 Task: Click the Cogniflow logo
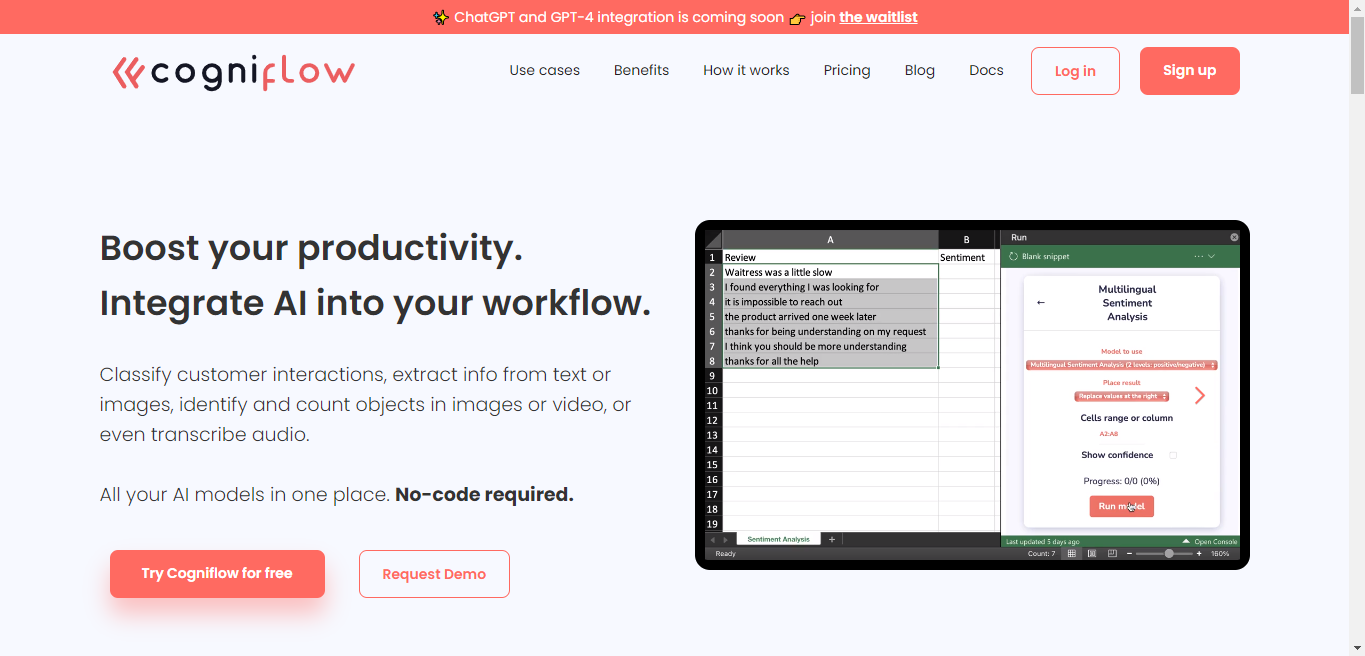point(233,73)
